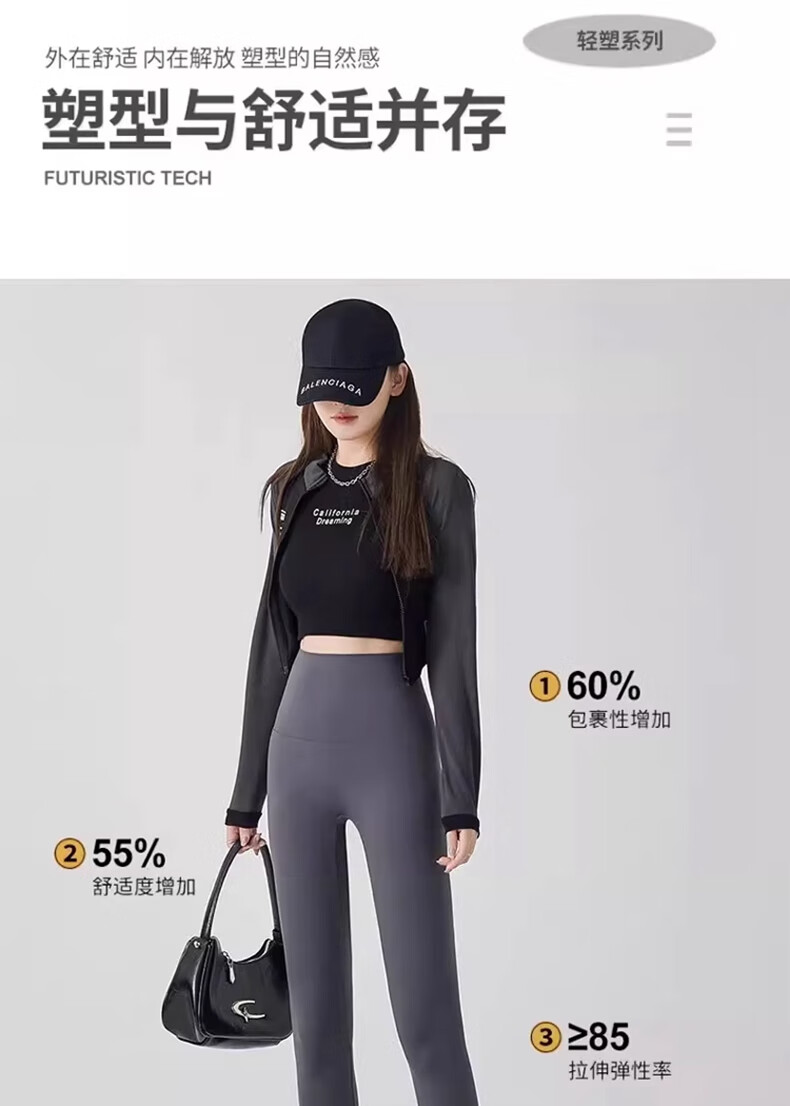Click the ≥85 figure
Viewport: 790px width, 1106px height.
[598, 1038]
